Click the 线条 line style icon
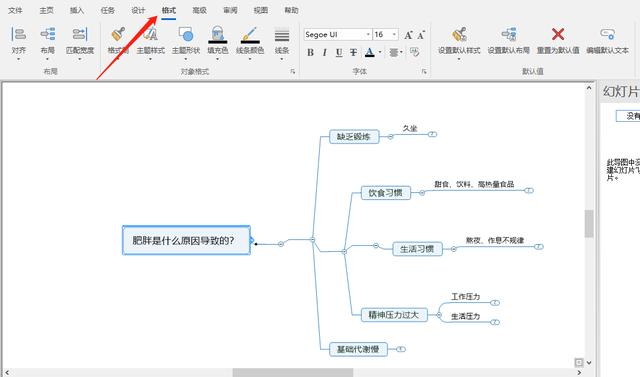640x377 pixels. 282,35
